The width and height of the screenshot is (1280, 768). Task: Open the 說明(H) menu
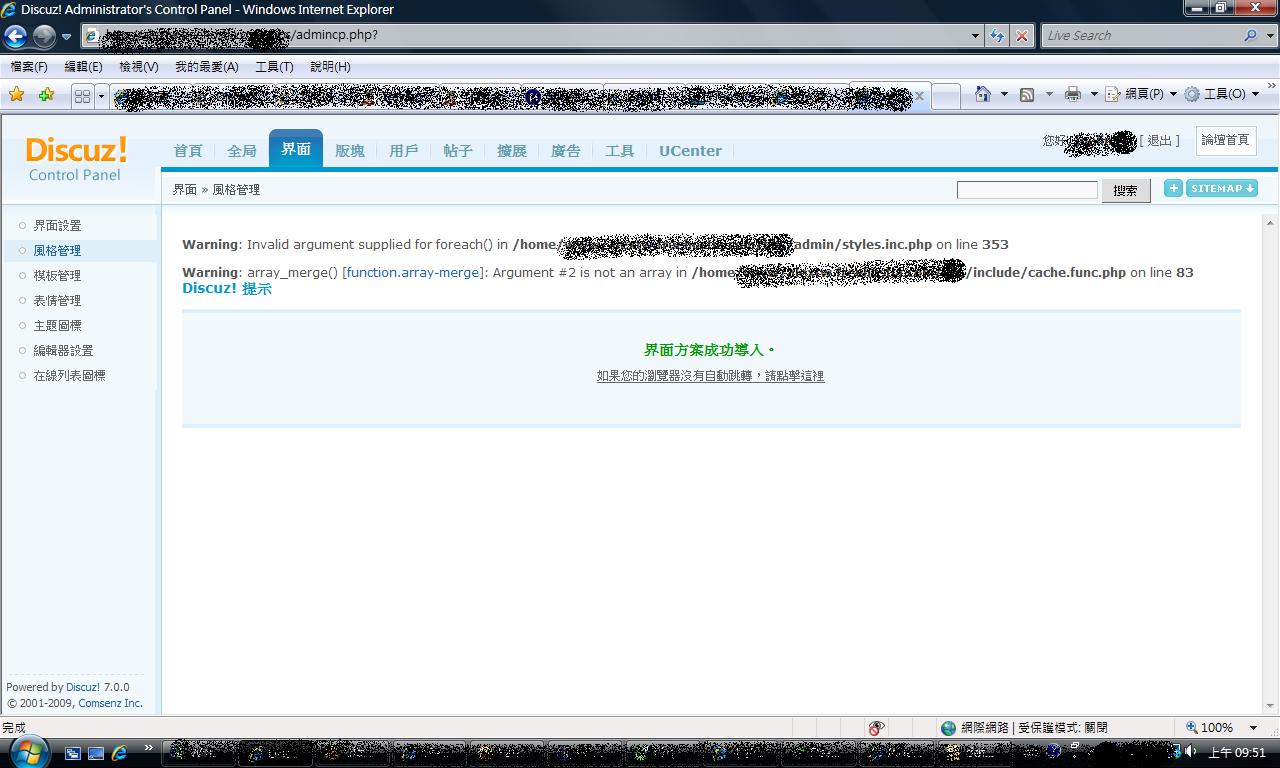[x=330, y=67]
